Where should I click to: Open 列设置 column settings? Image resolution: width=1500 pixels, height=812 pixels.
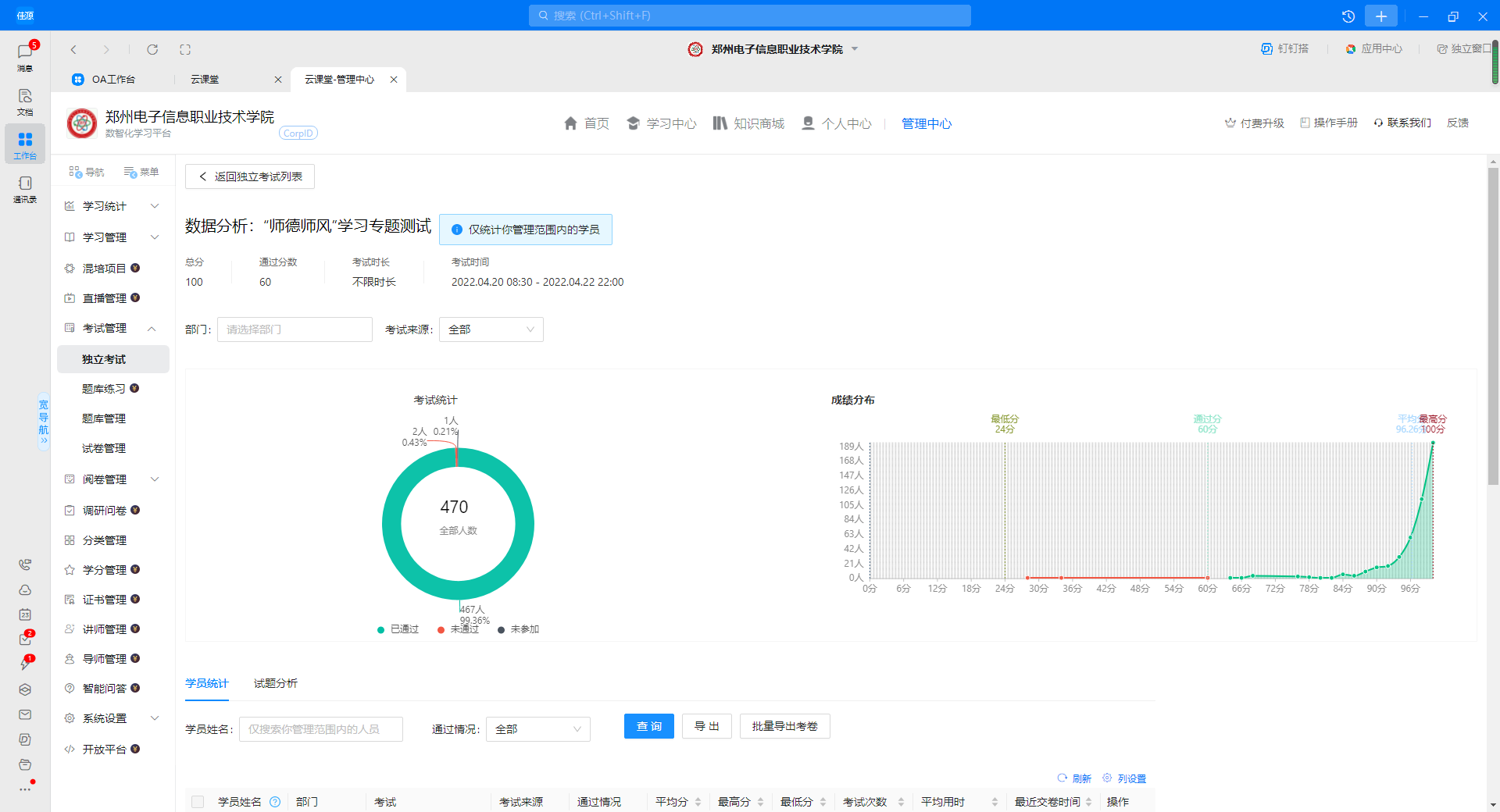click(1124, 778)
